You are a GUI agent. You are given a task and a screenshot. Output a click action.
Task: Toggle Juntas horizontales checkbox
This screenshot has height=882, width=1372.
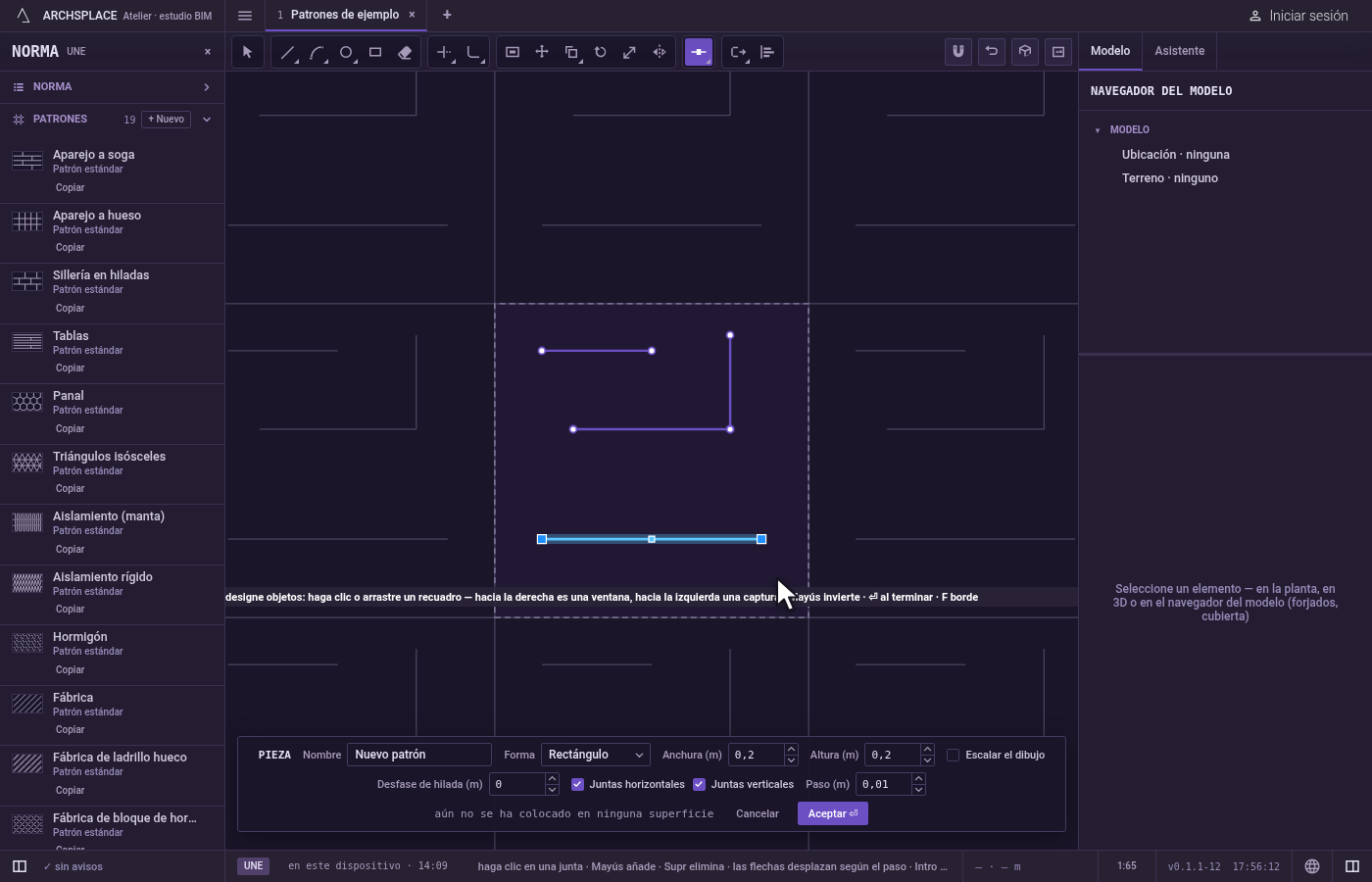[578, 784]
